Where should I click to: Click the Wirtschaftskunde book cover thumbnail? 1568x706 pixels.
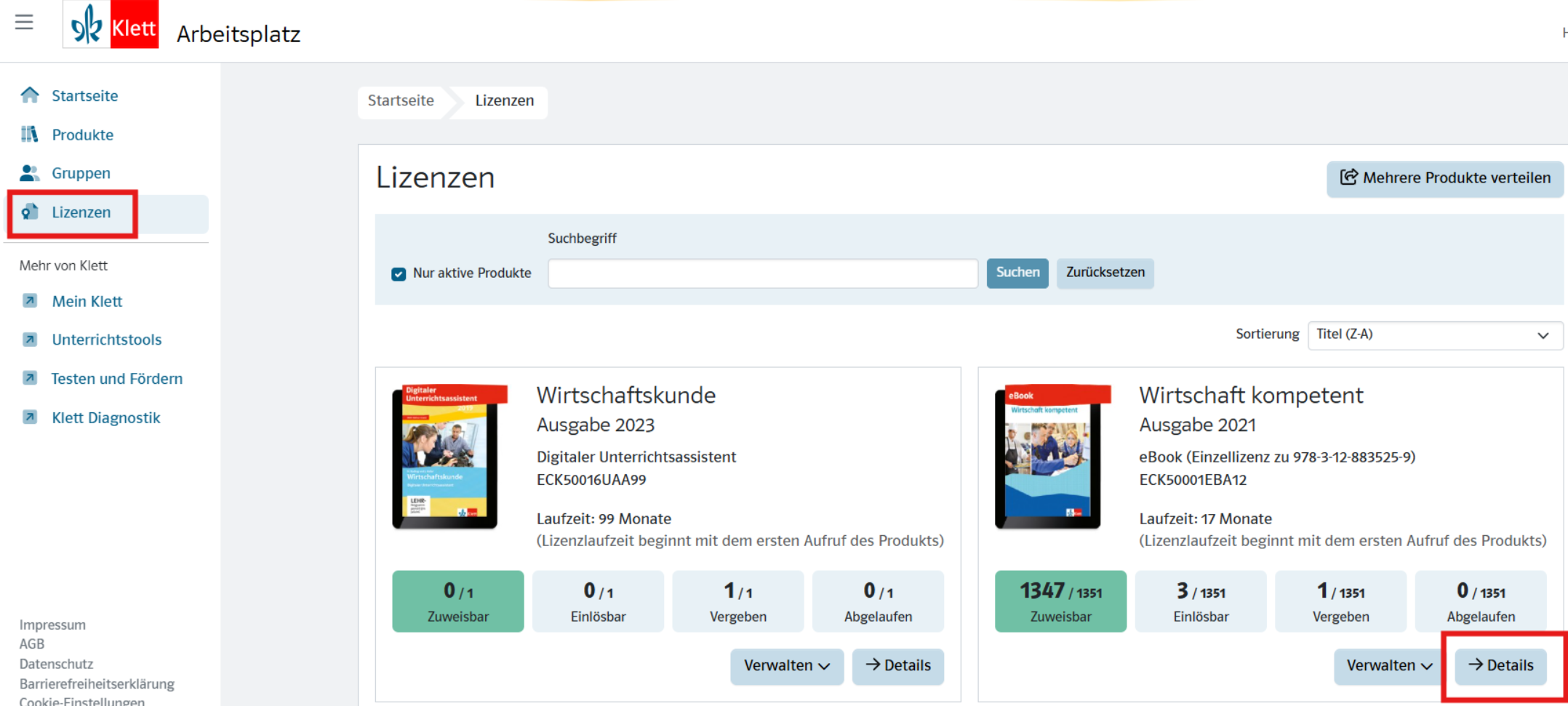pos(447,457)
